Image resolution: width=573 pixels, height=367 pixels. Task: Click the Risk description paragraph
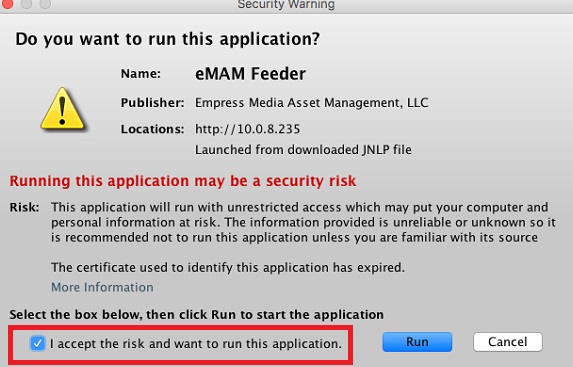(303, 222)
